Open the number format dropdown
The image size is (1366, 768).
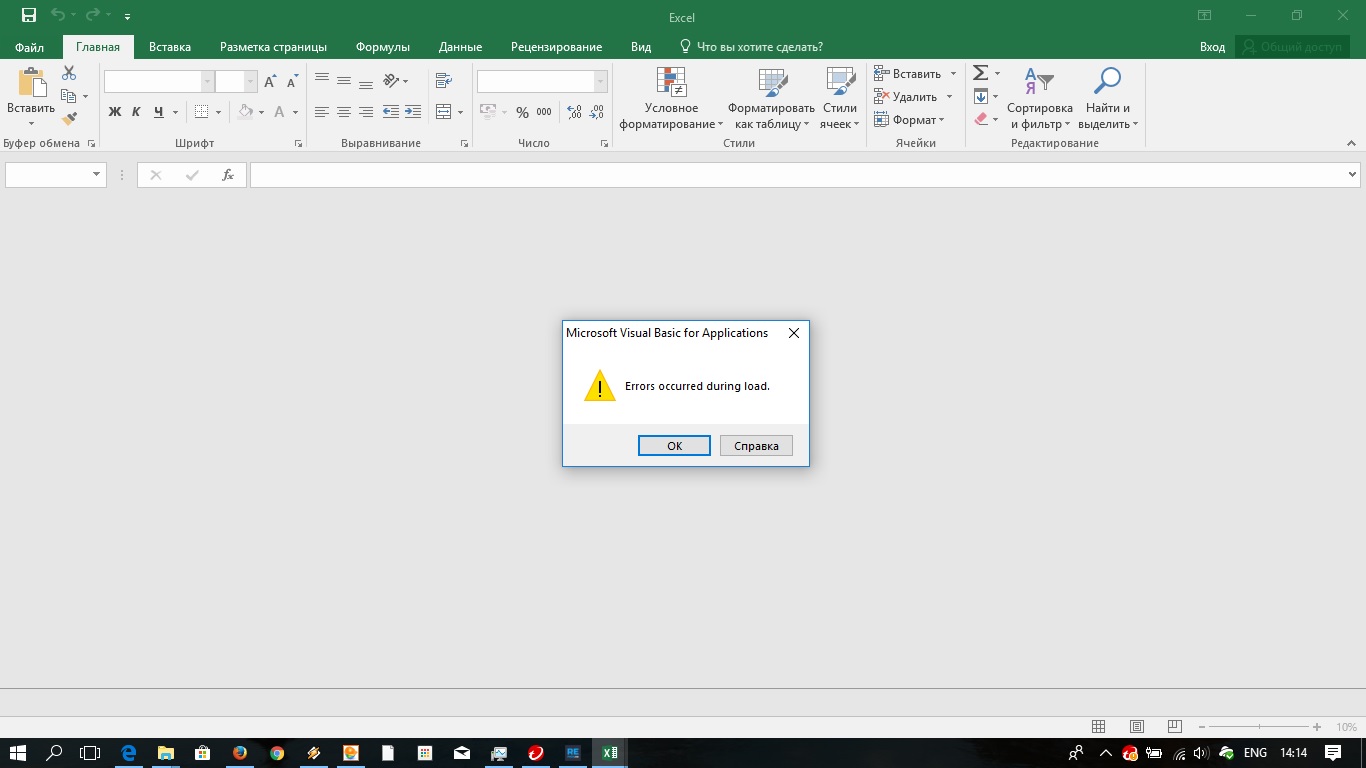tap(600, 82)
